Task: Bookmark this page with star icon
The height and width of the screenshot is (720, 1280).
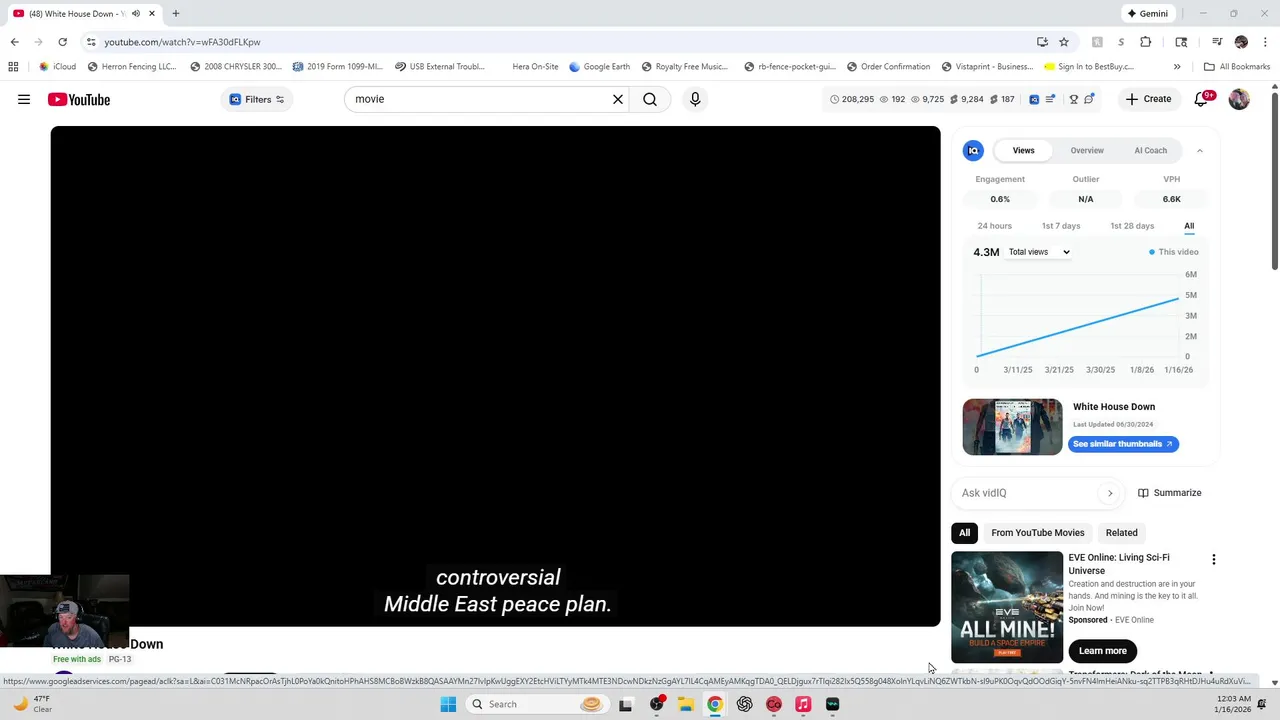Action: pyautogui.click(x=1064, y=42)
